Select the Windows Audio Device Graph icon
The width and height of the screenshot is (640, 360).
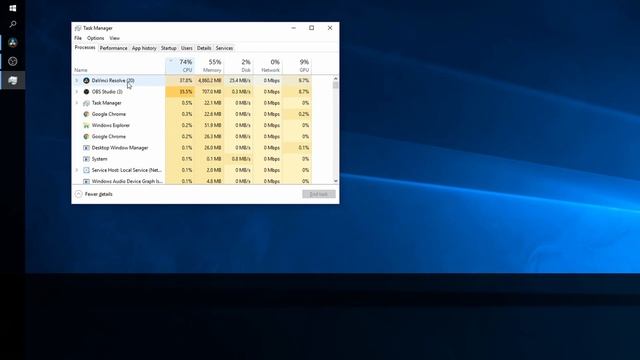point(86,181)
